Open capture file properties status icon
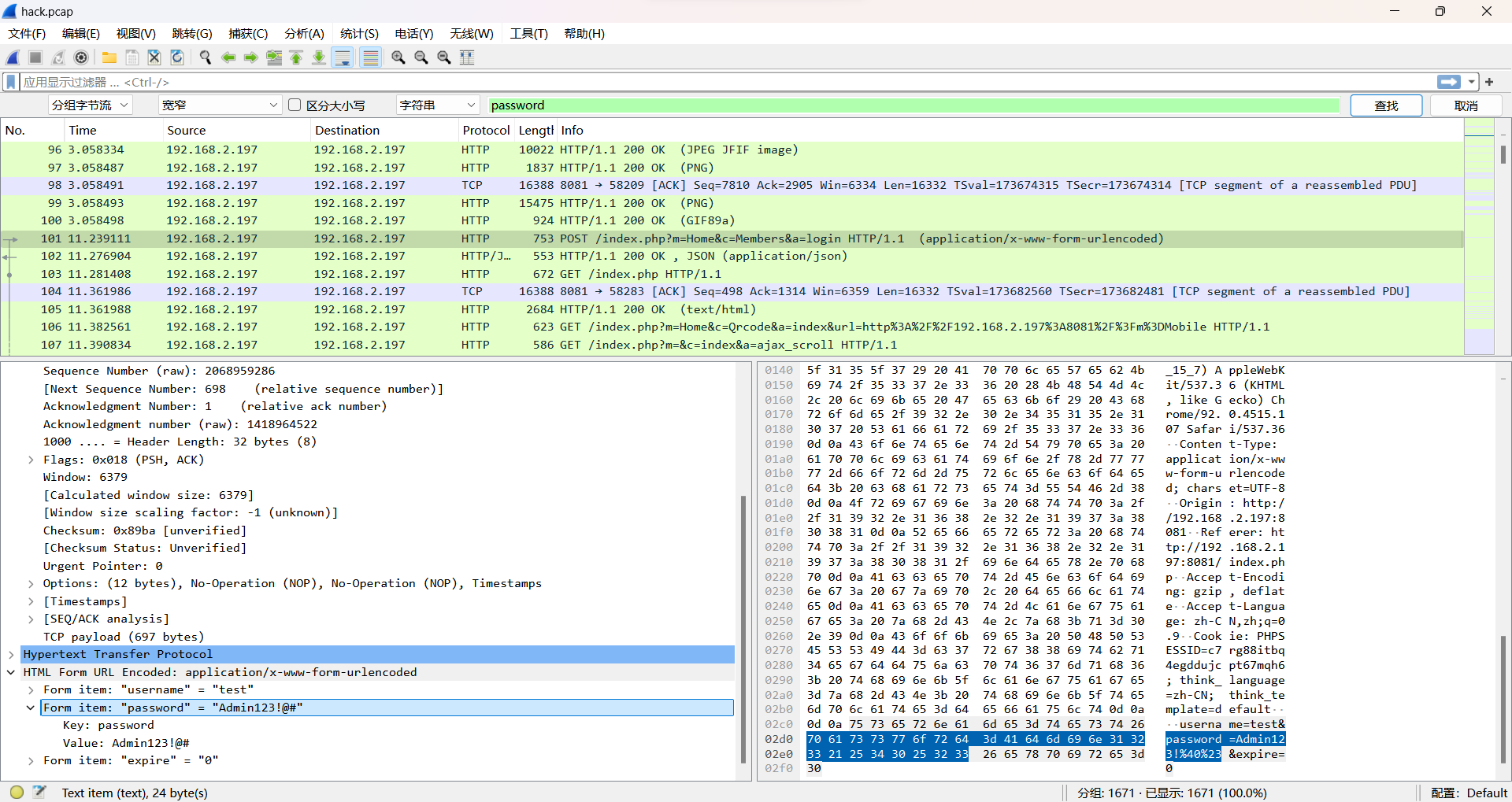 point(40,792)
